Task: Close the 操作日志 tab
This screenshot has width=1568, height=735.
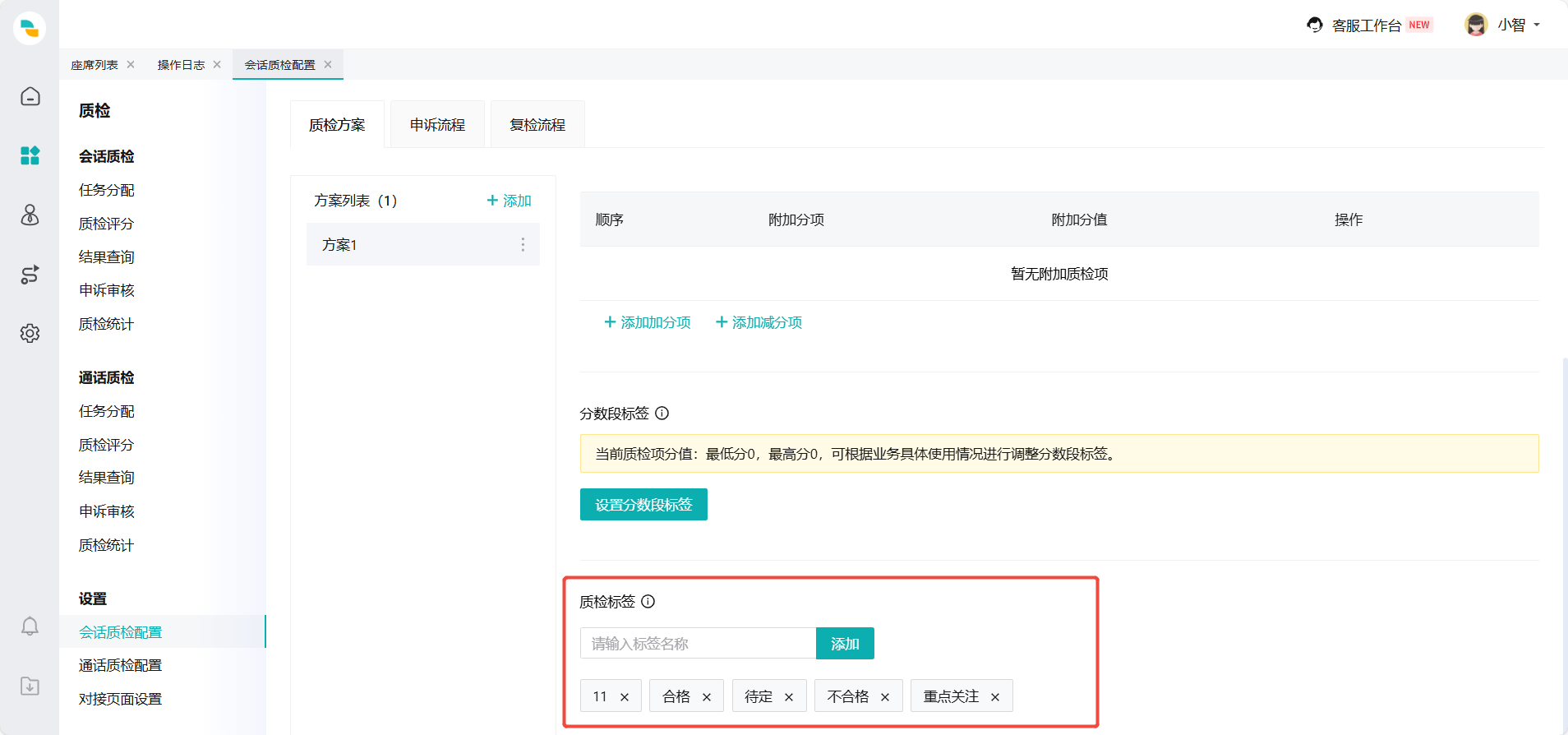Action: point(217,64)
